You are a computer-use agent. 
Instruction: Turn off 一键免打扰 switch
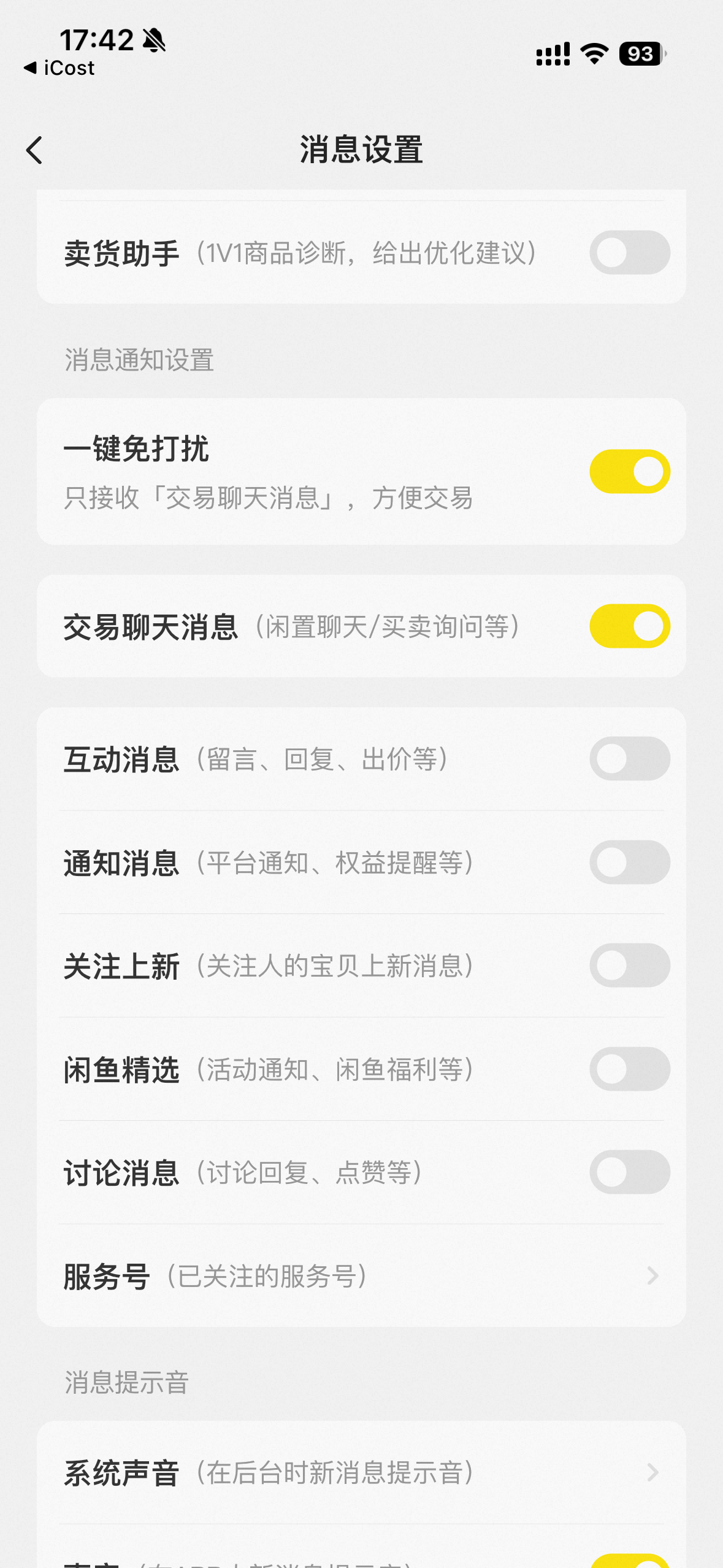[x=629, y=471]
